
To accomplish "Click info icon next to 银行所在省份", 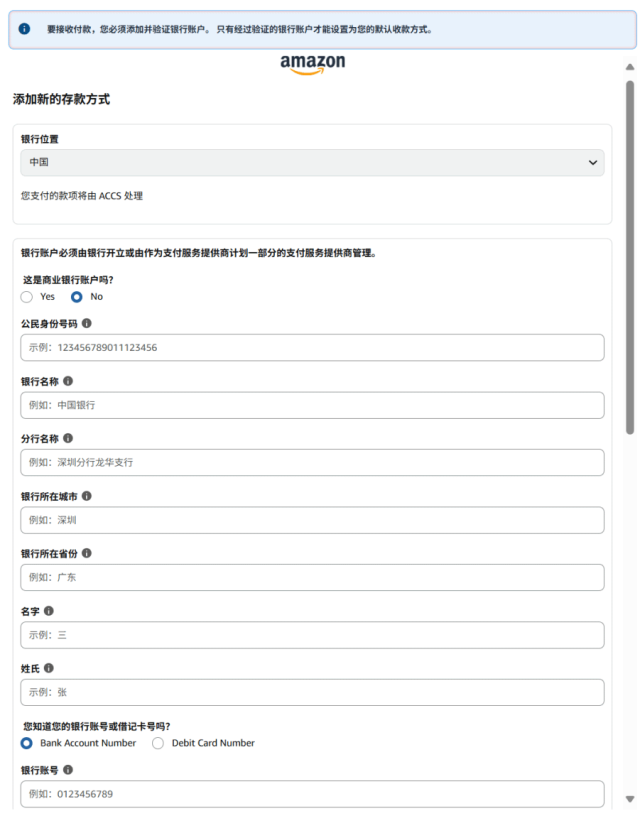I will (87, 553).
